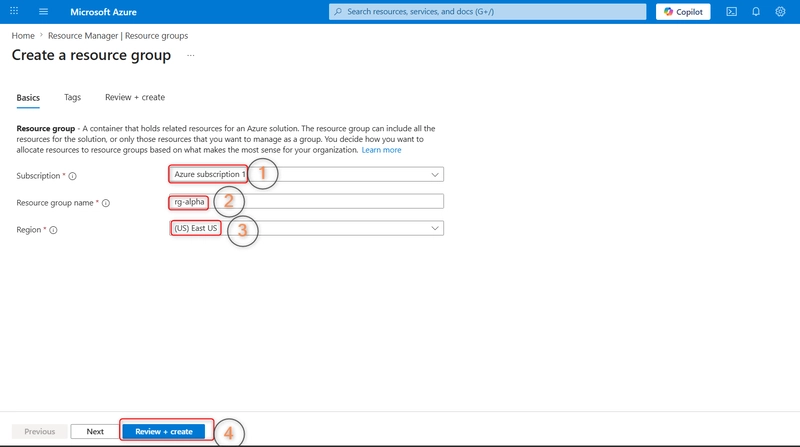Click the Subscription info icon

point(72,176)
